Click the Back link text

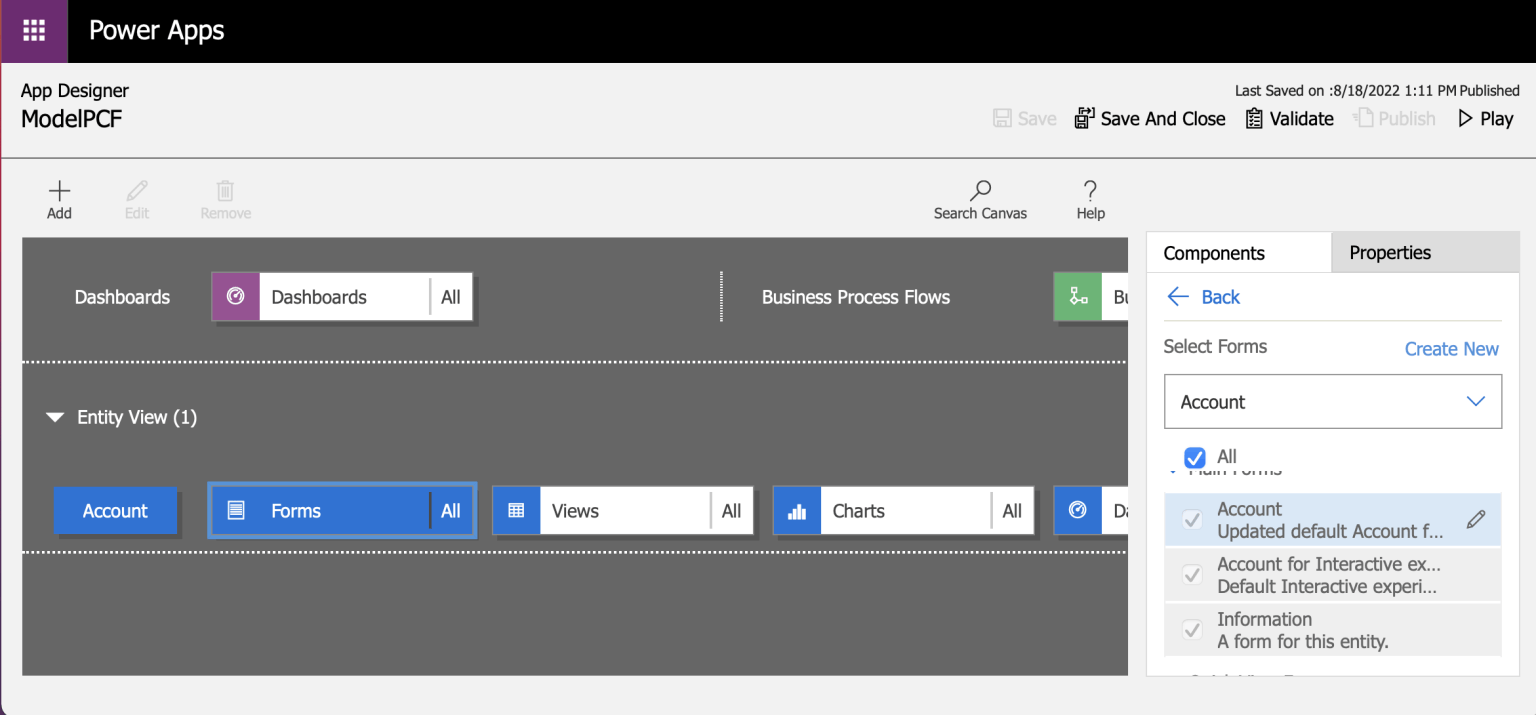tap(1221, 297)
